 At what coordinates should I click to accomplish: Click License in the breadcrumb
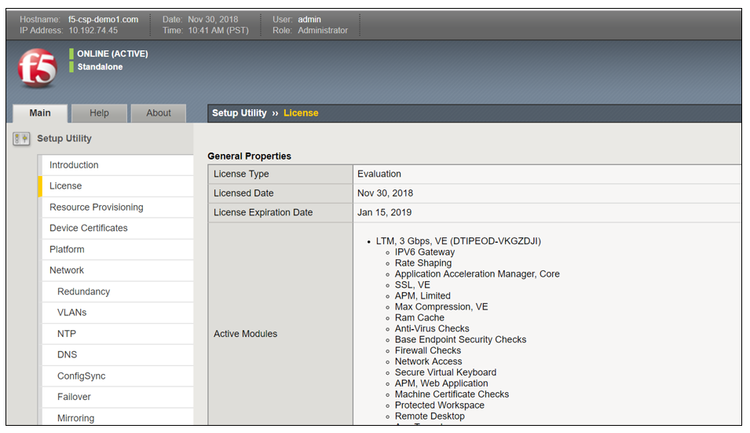301,113
